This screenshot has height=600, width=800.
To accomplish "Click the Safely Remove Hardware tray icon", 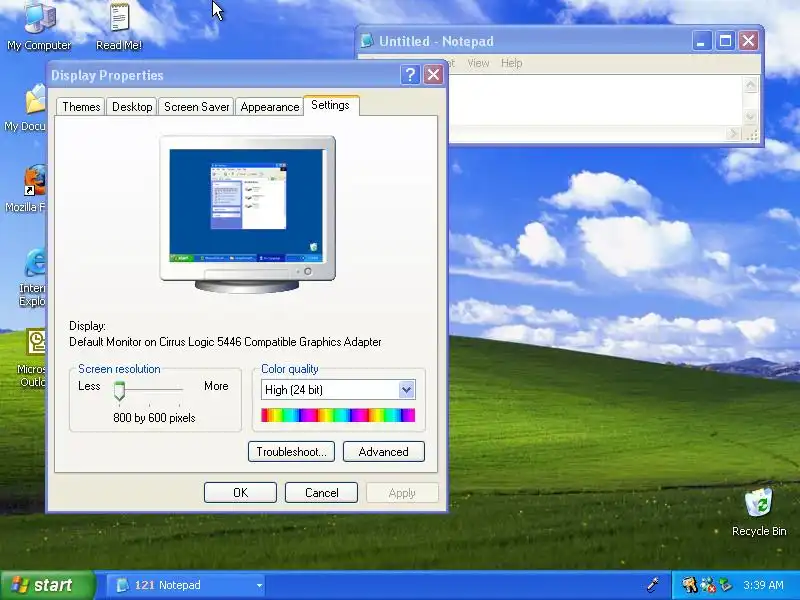I will click(x=725, y=585).
